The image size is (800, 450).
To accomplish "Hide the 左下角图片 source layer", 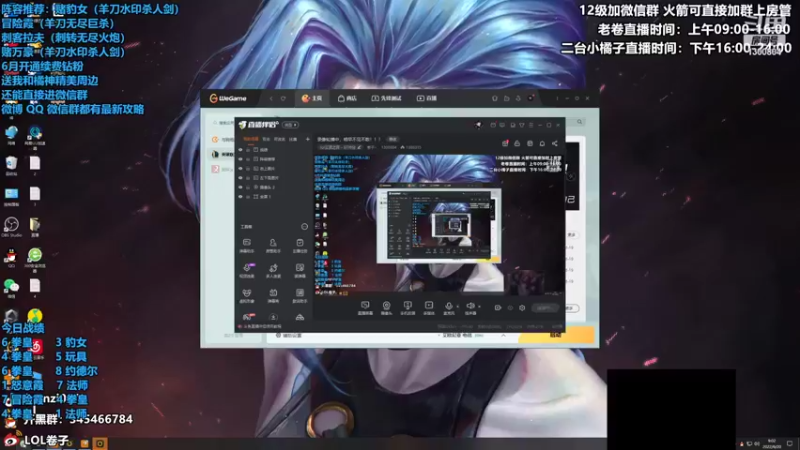I will 240,178.
